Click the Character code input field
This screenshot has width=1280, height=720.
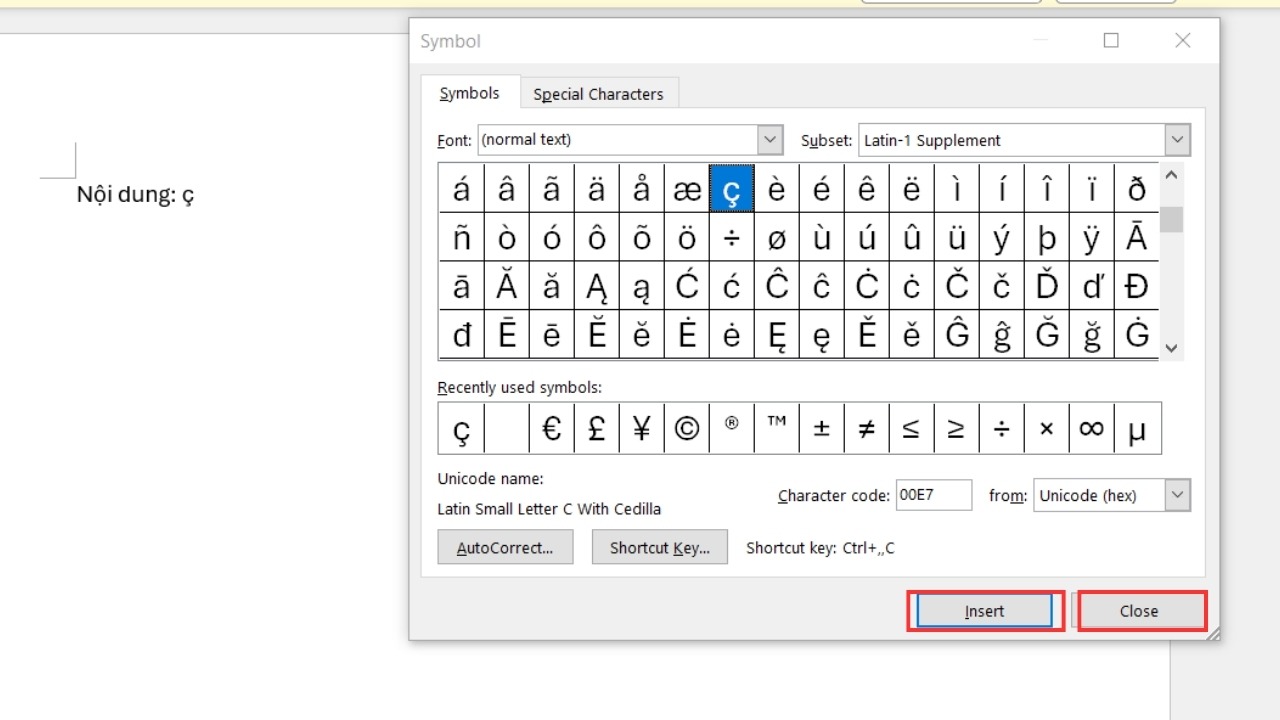click(934, 495)
